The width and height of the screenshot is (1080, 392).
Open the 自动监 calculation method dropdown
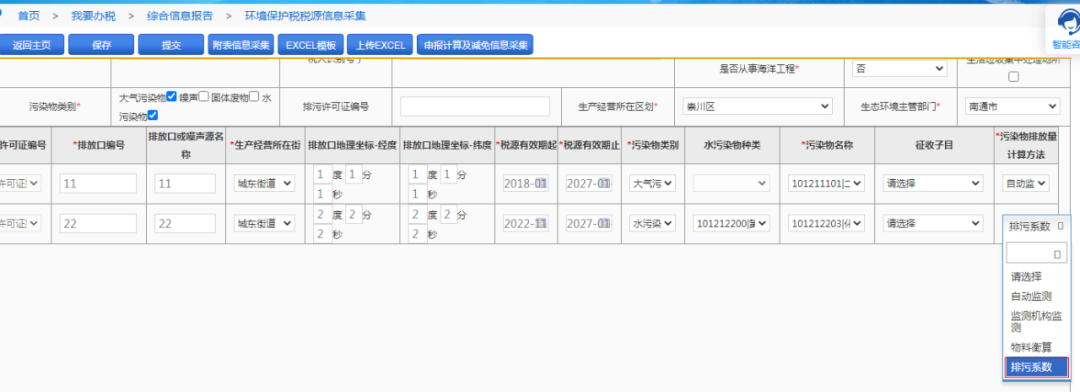1026,183
